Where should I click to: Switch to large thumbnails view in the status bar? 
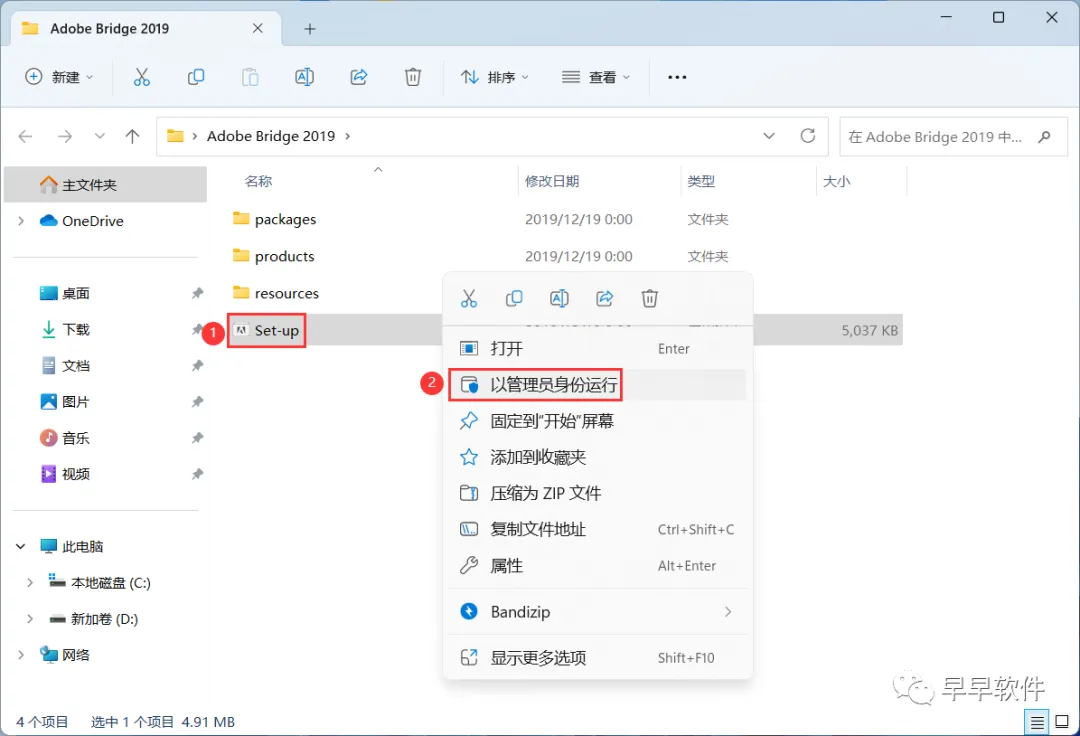coord(1062,722)
